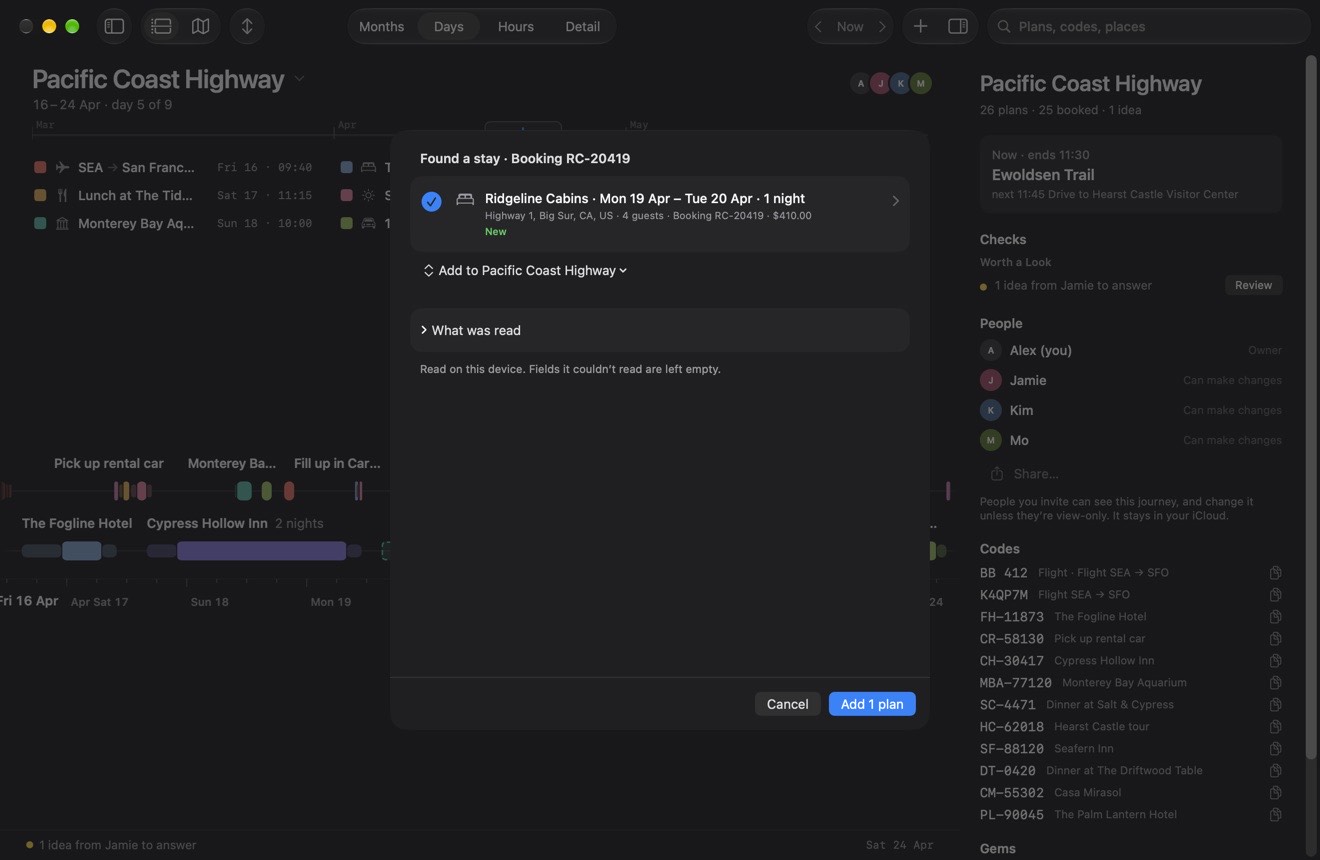Switch to Days view

click(x=448, y=26)
